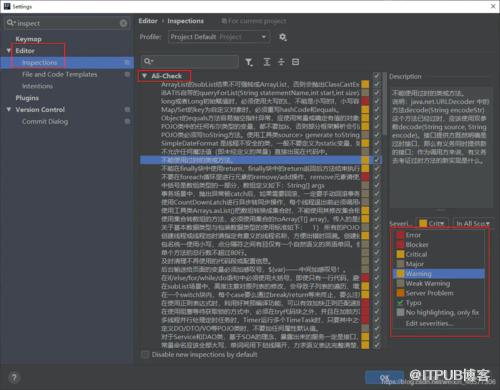Screen dimensions: 500x390
Task: Click the Collapse All inspections icon
Action: (281, 62)
